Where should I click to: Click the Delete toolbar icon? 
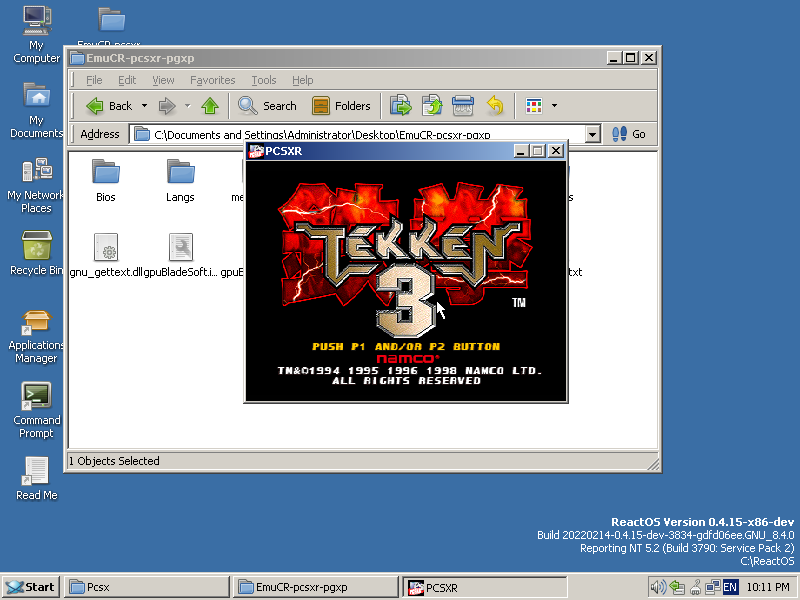[x=463, y=106]
